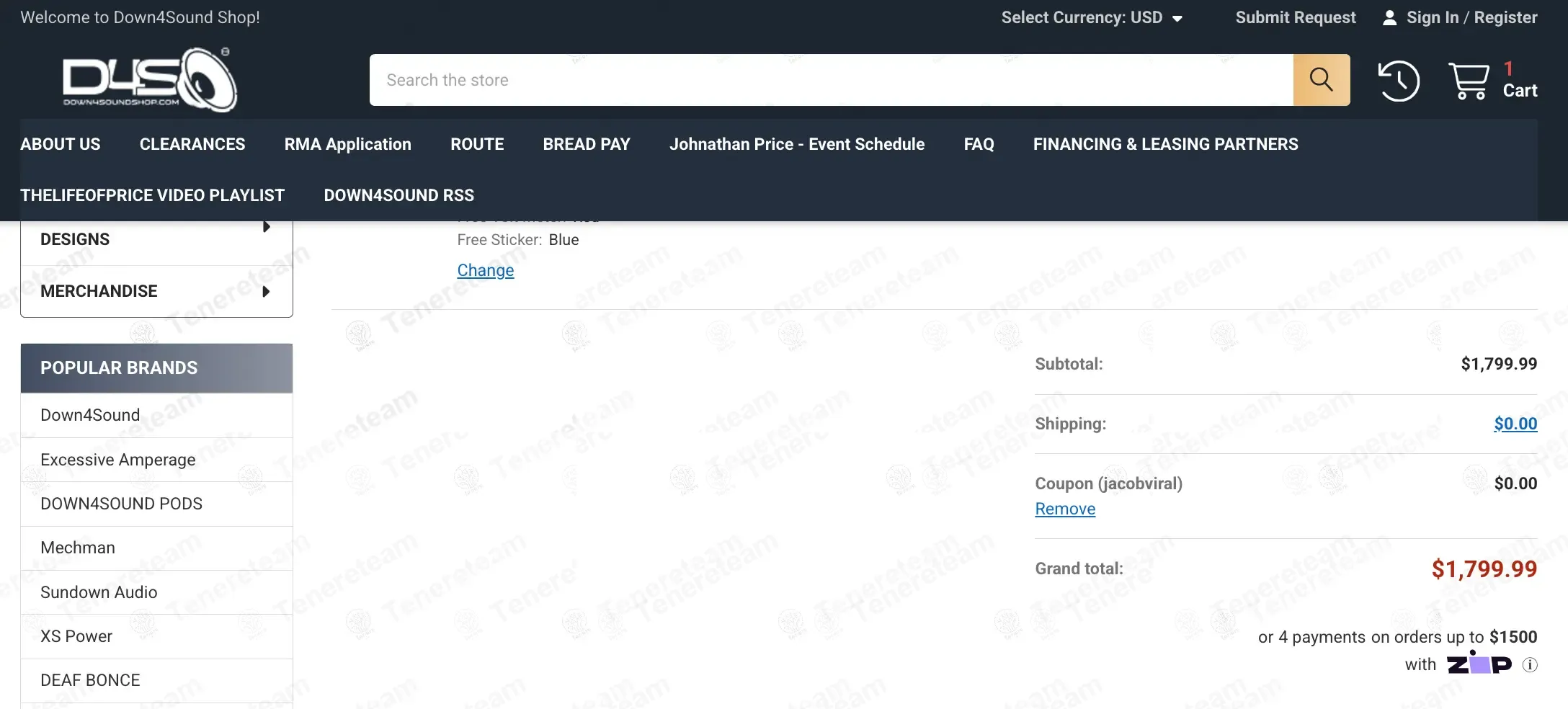The width and height of the screenshot is (1568, 709).
Task: Click the Sign In user icon
Action: (x=1390, y=18)
